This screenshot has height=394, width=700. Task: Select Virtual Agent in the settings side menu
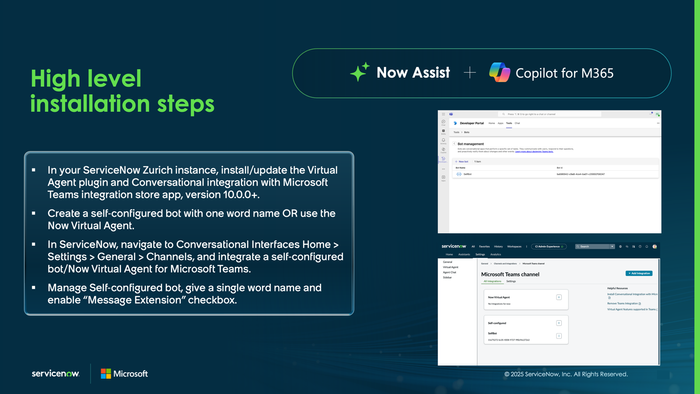[450, 267]
